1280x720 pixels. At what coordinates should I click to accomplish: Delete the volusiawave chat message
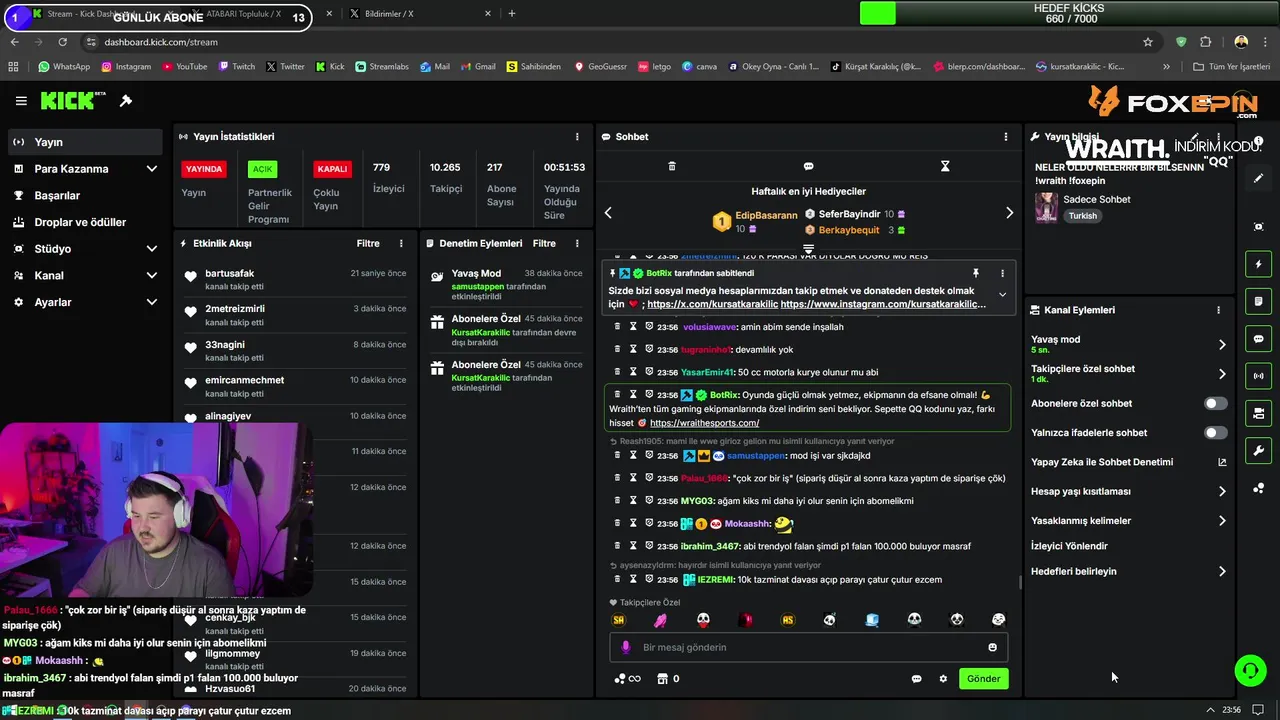click(x=617, y=326)
